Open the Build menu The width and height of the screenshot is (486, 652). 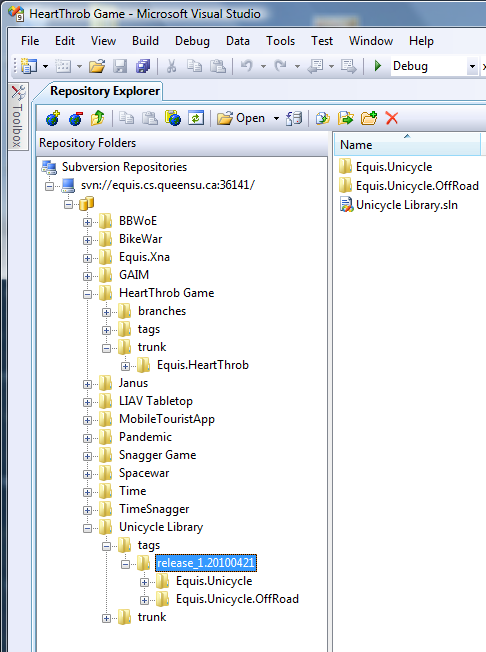point(145,41)
